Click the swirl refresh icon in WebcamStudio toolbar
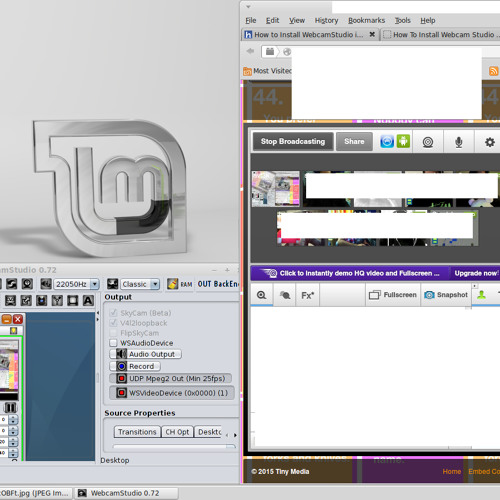Screen dimensions: 500x500 coord(11,284)
